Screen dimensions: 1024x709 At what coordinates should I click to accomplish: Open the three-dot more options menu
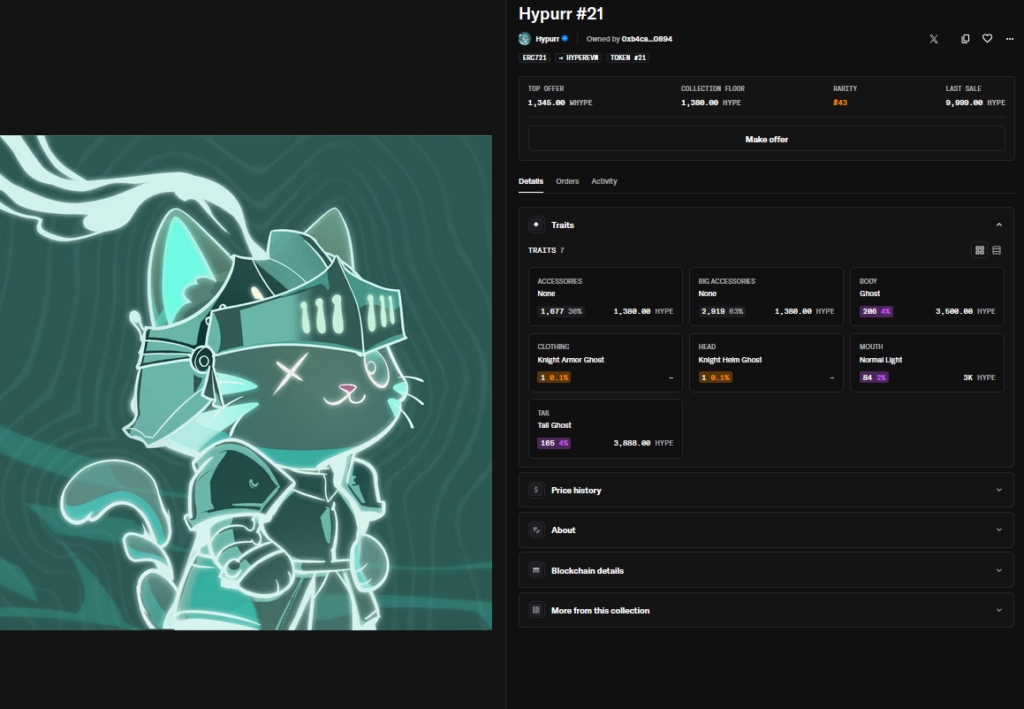(x=1009, y=39)
